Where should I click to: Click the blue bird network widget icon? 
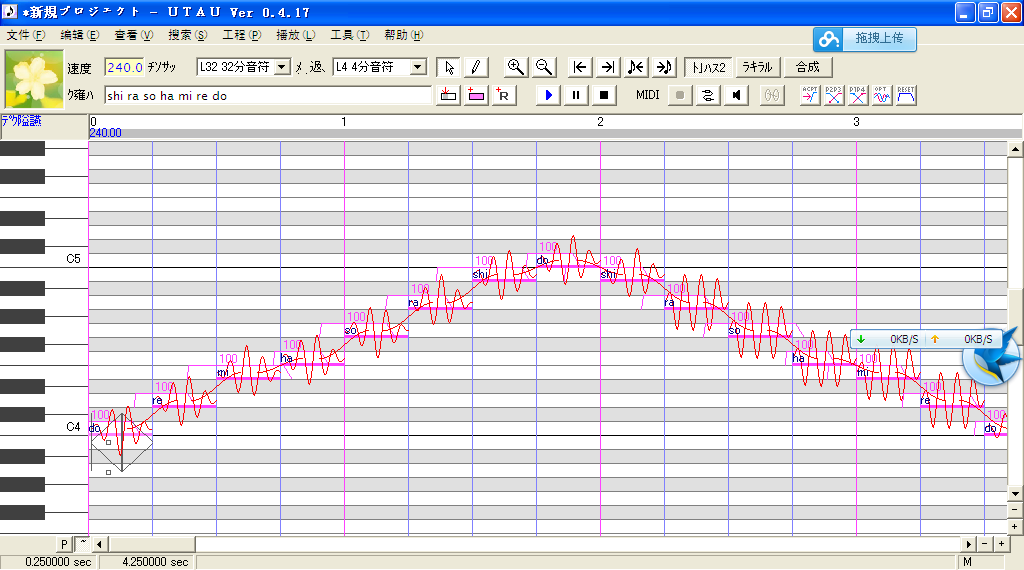point(991,359)
